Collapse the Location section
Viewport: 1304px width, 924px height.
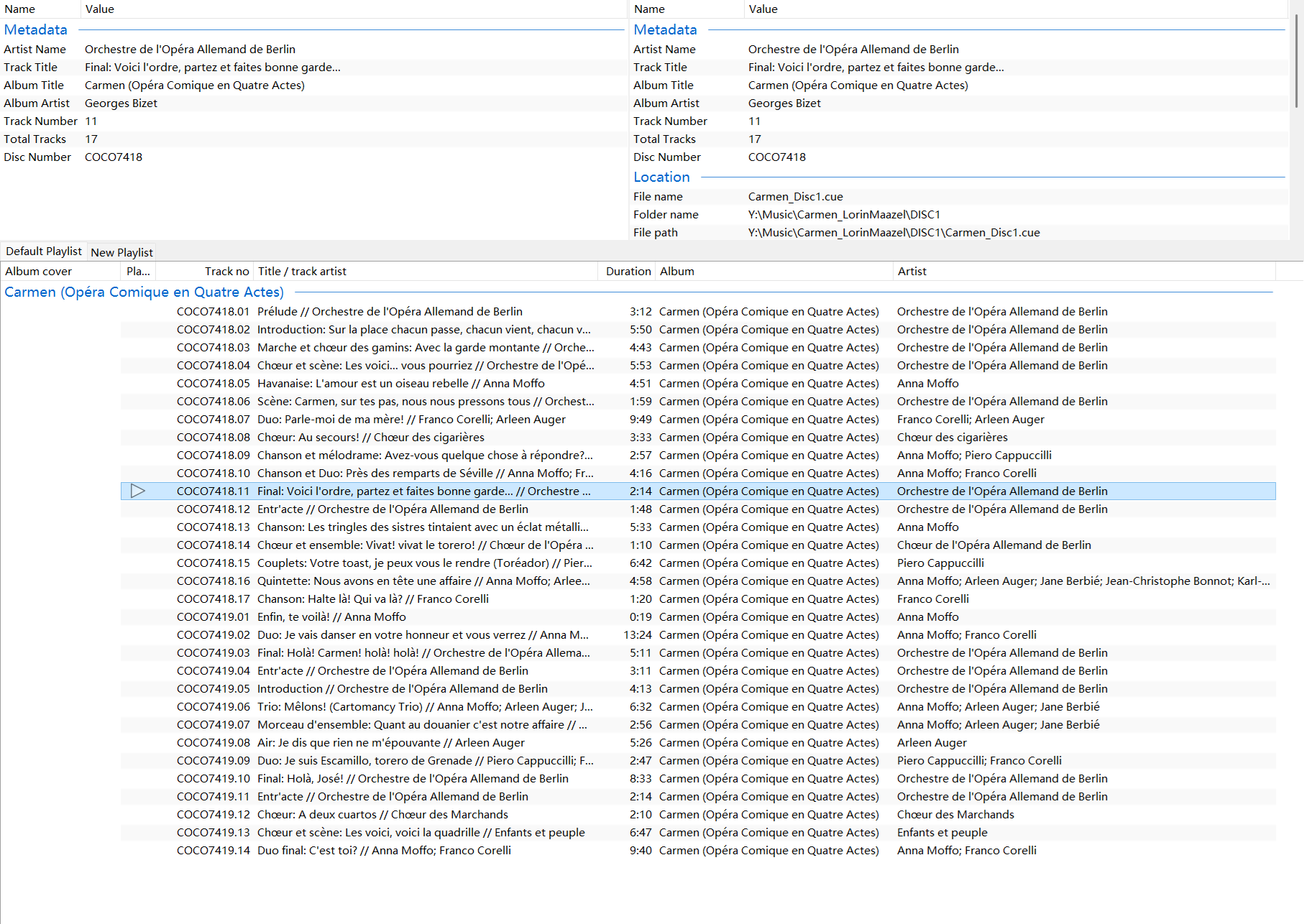661,177
